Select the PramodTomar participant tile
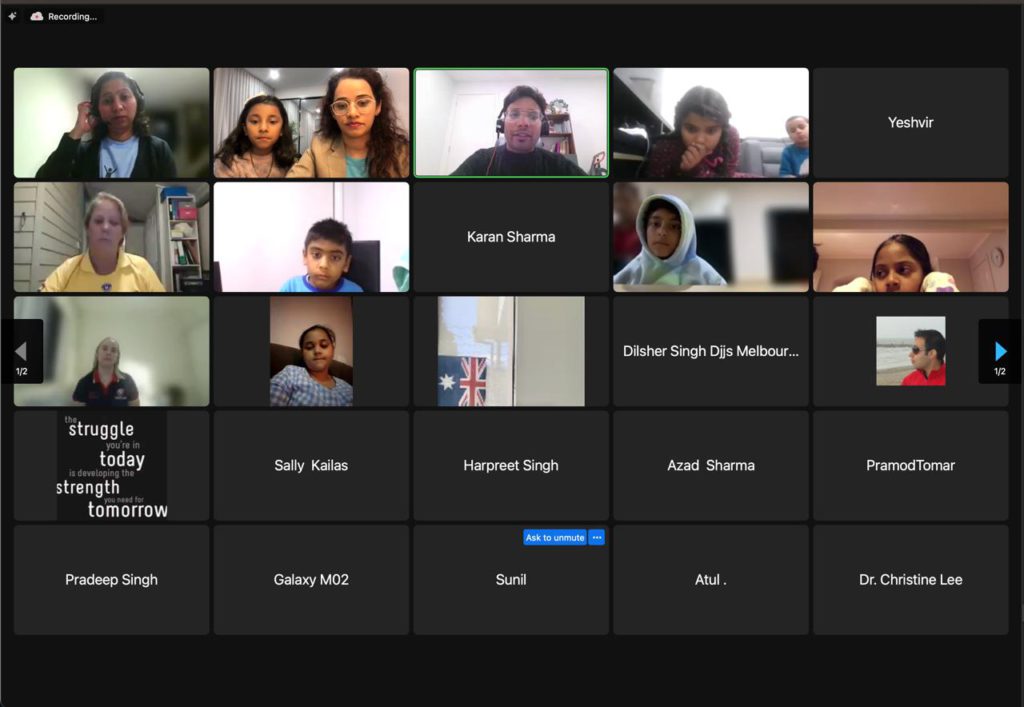This screenshot has height=707, width=1024. (910, 466)
